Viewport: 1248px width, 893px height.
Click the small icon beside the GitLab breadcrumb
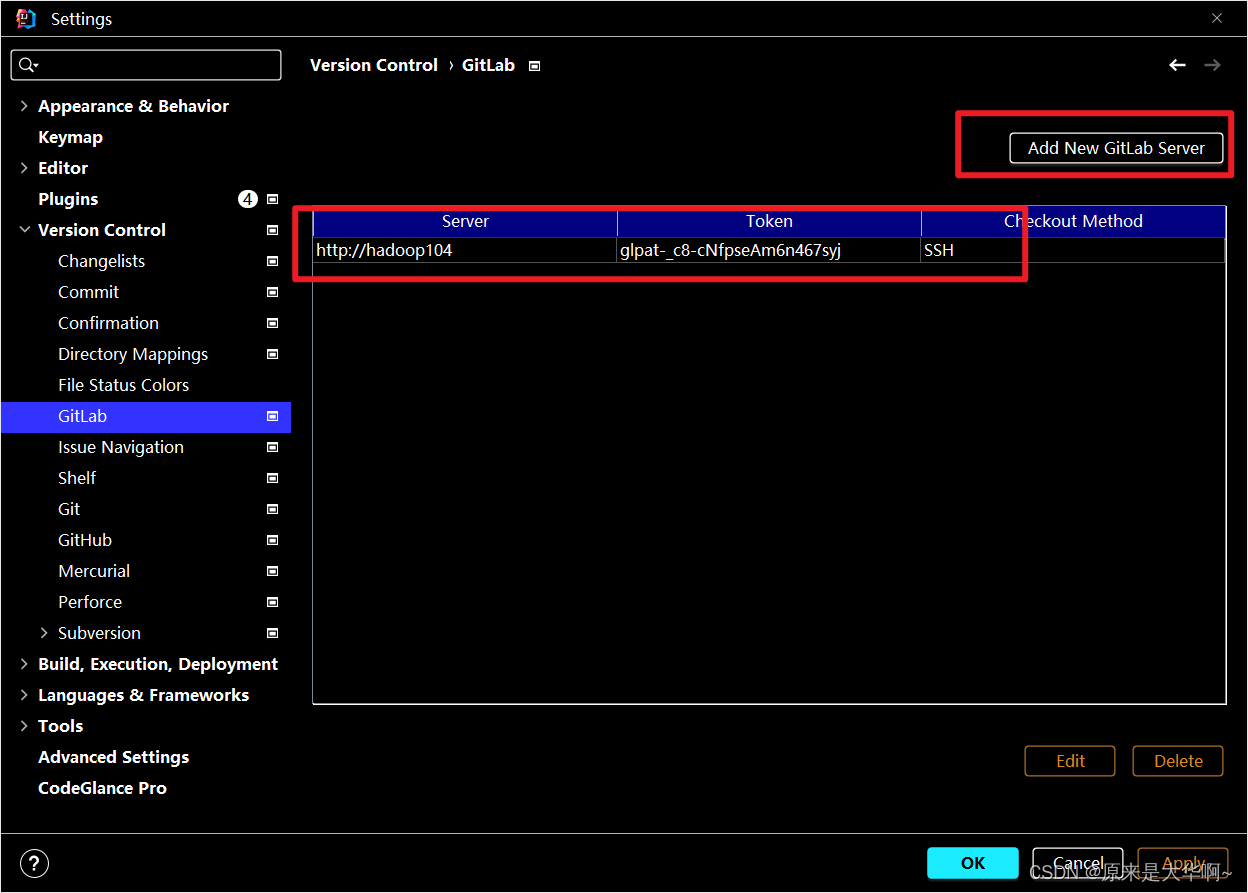[534, 65]
